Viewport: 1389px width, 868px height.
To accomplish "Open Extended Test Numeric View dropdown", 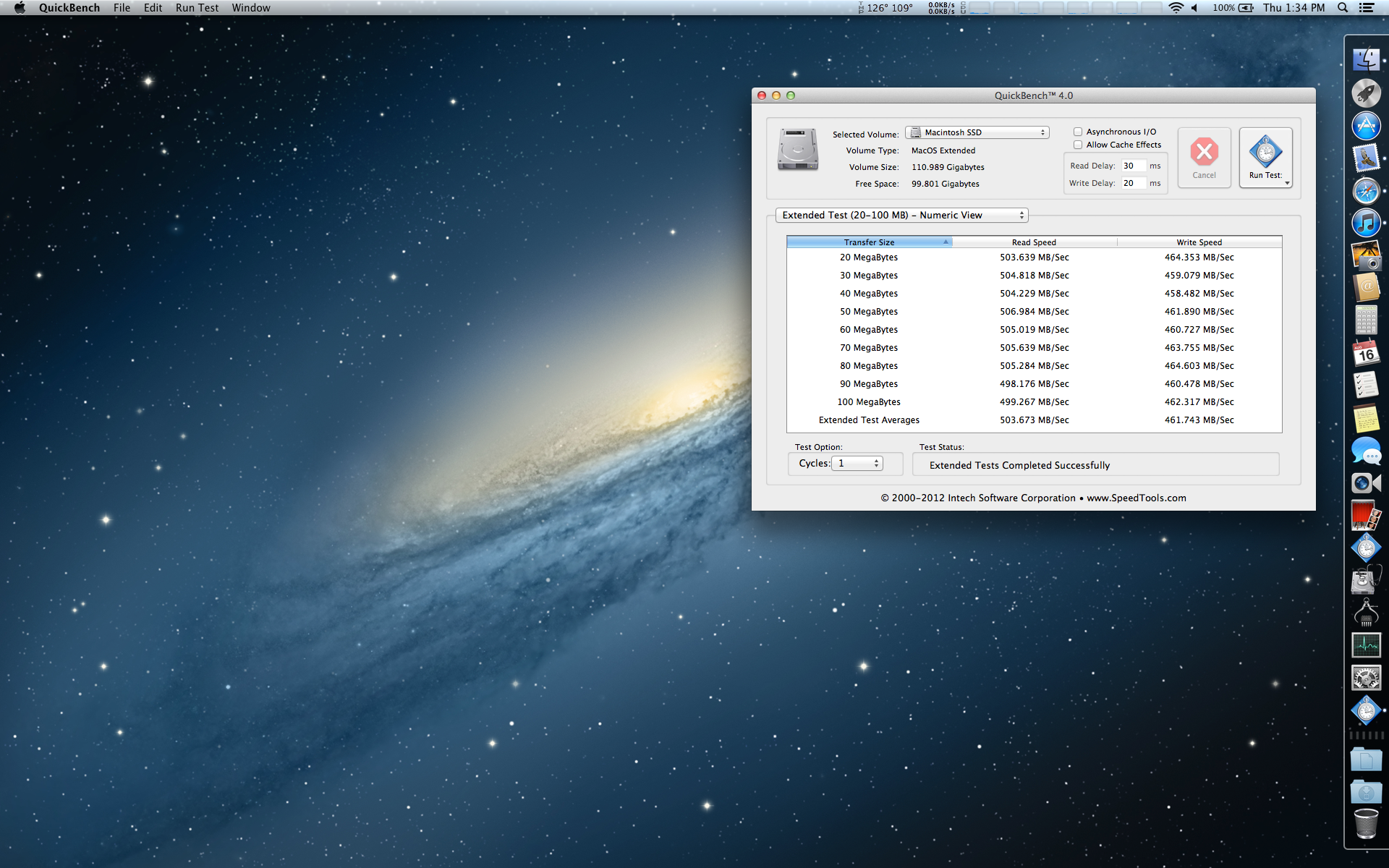I will (901, 215).
